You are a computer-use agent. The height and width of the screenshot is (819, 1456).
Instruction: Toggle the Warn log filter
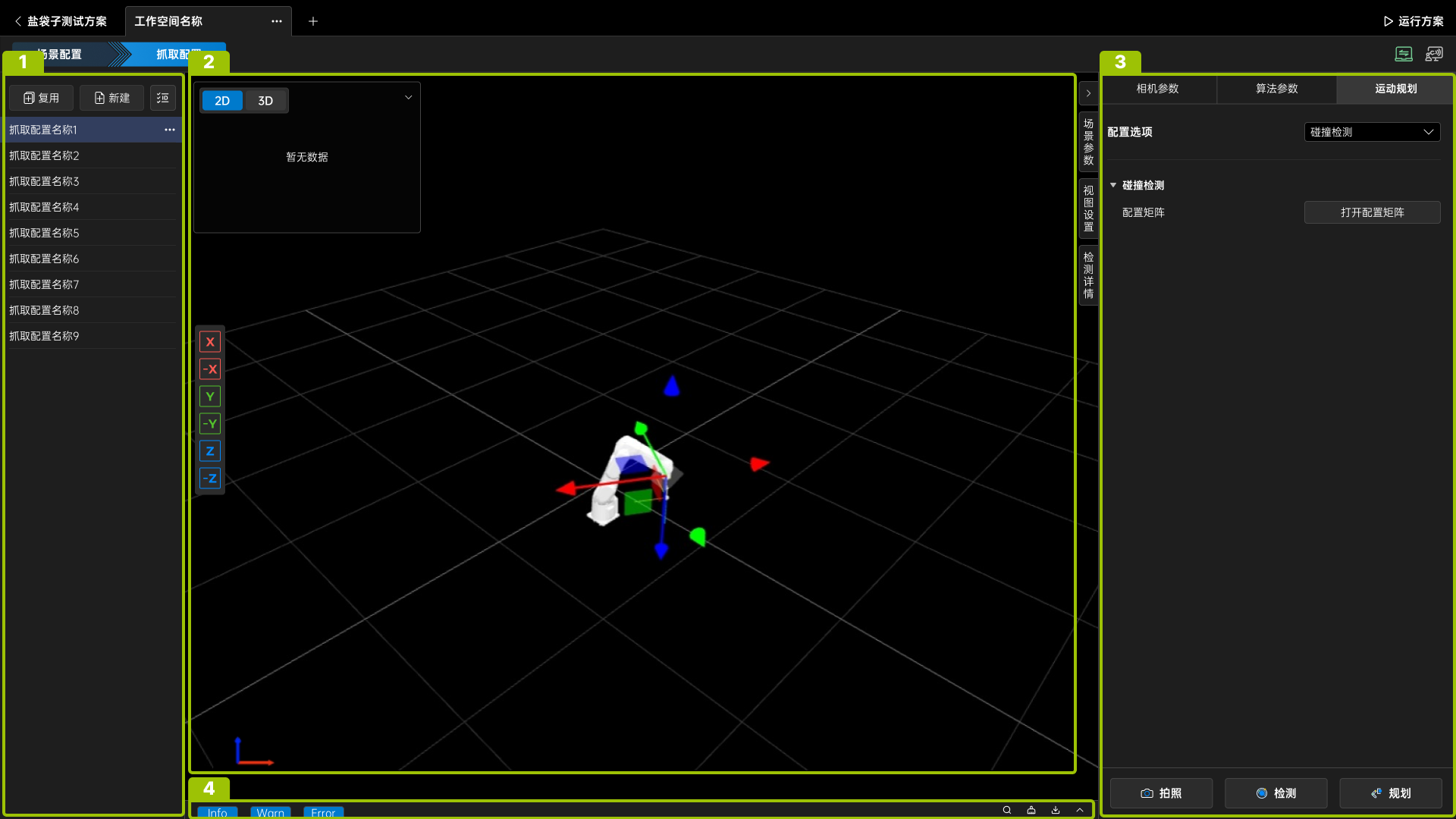270,812
